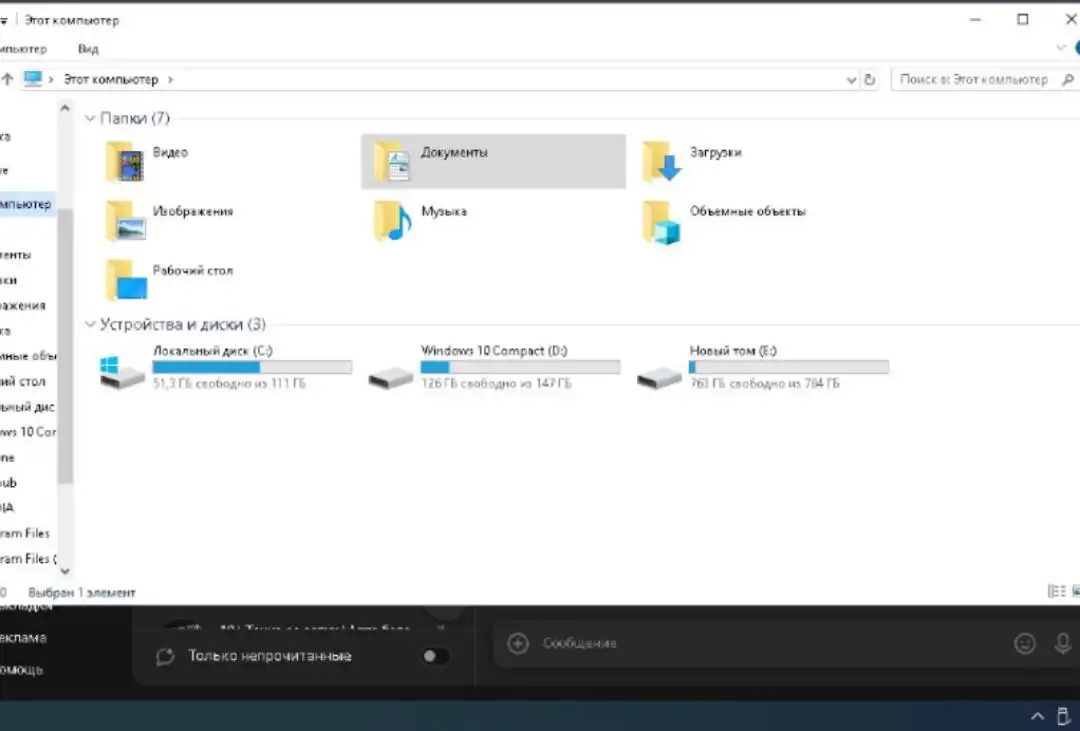Viewport: 1080px width, 731px height.
Task: Toggle the Только непрочитанные switch
Action: [435, 656]
